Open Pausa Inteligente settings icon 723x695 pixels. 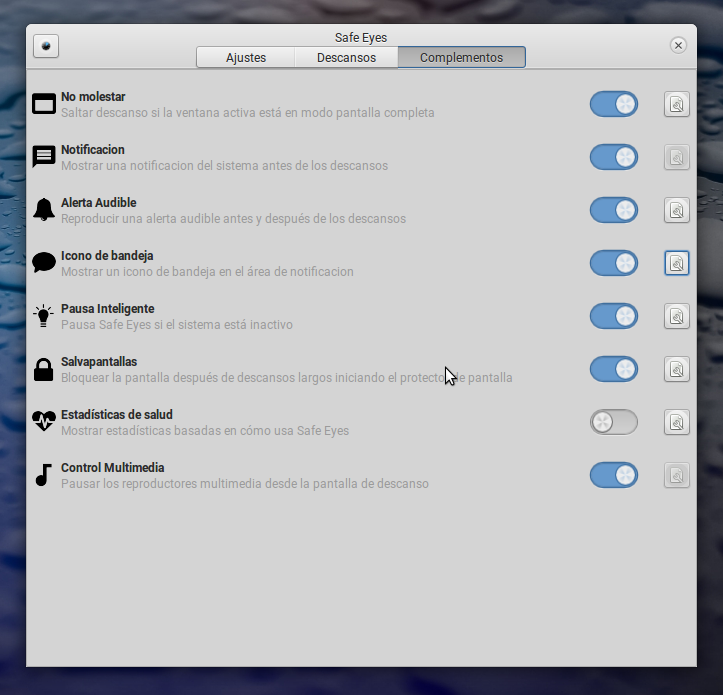677,316
